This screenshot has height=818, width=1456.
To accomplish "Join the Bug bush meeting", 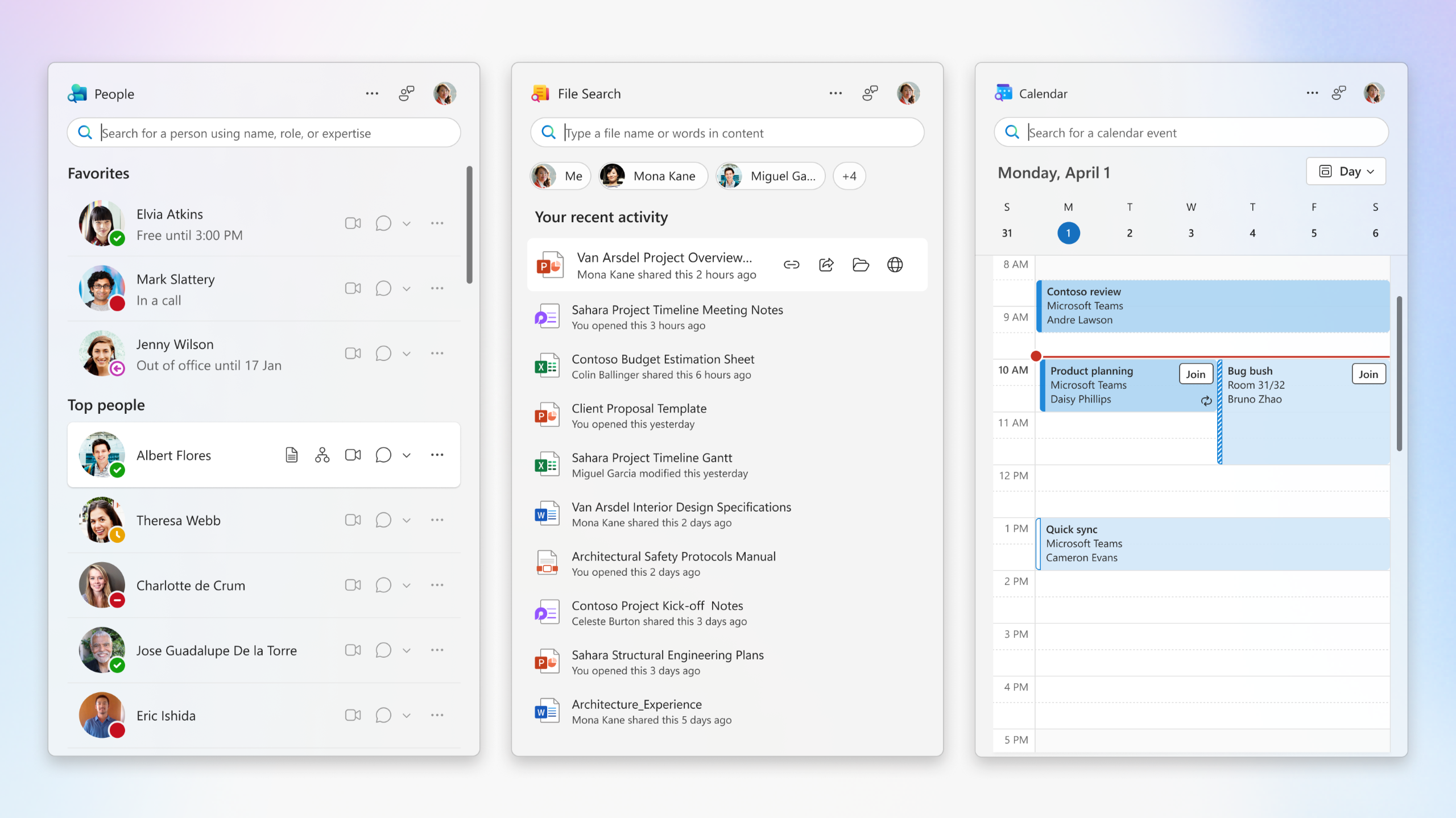I will 1368,374.
